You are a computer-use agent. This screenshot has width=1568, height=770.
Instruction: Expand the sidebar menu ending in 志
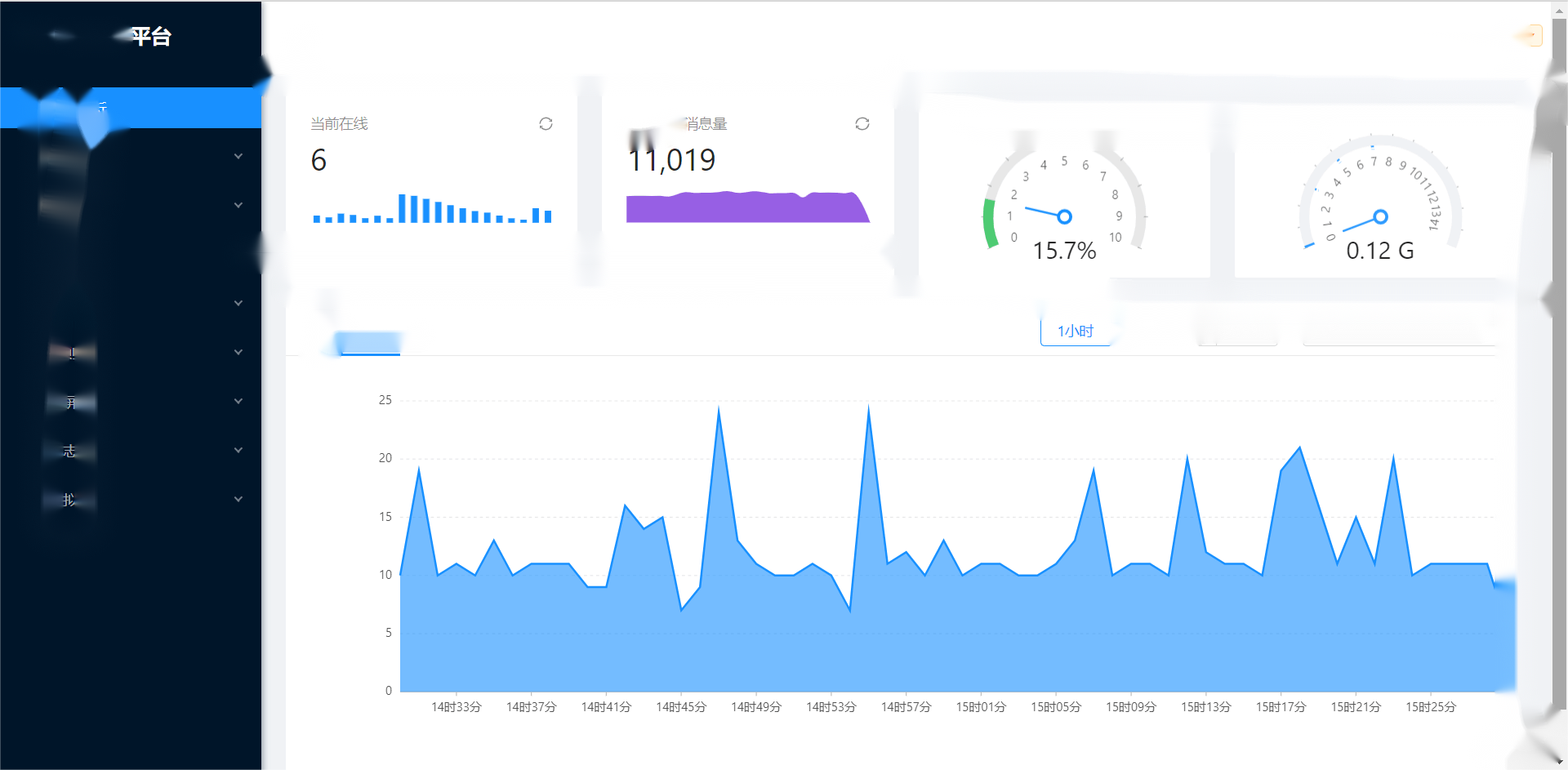pyautogui.click(x=238, y=450)
